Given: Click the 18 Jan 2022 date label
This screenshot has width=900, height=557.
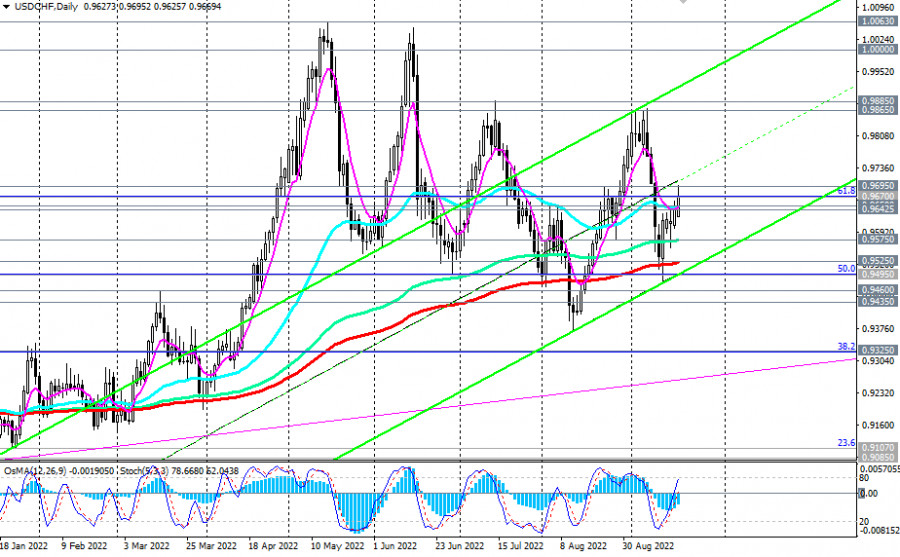Looking at the screenshot, I should point(23,549).
